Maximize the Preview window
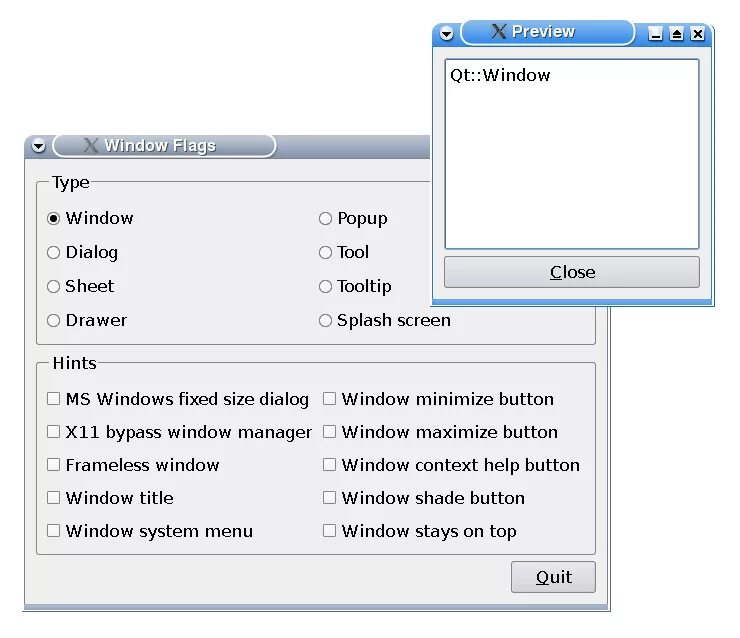Viewport: 740px width, 638px height. (x=676, y=34)
